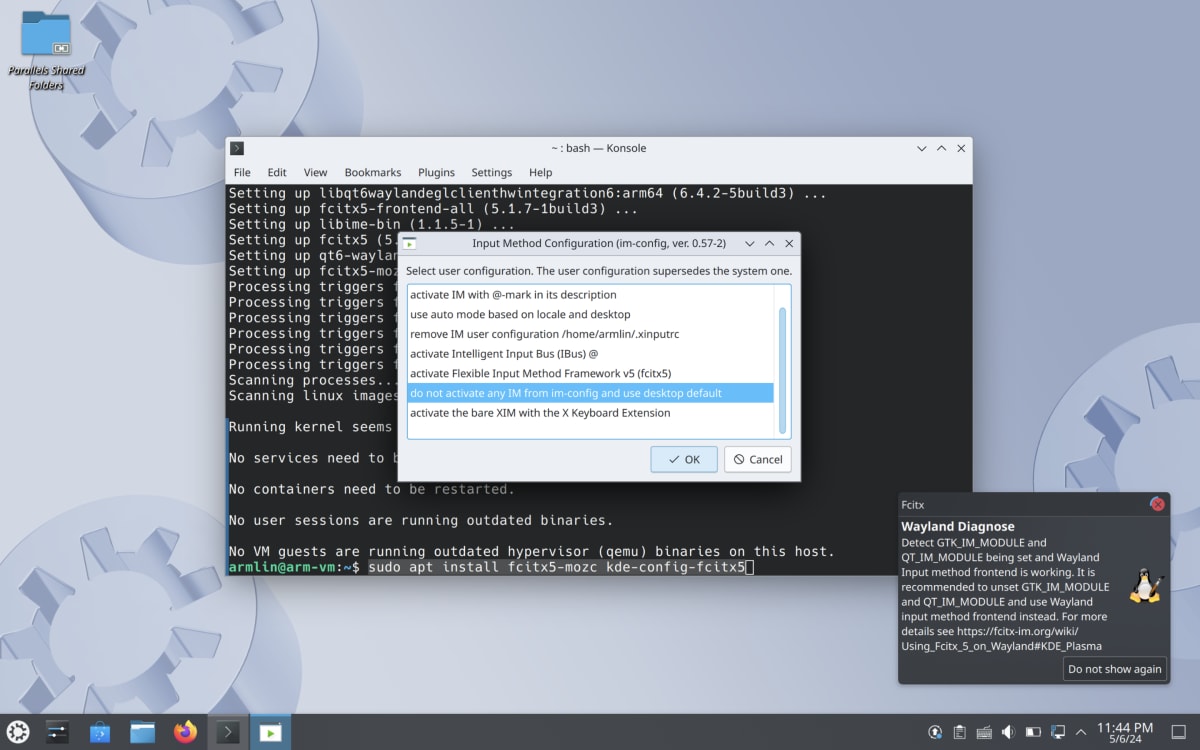The height and width of the screenshot is (750, 1200).
Task: Click im-config dialog title bar icon
Action: (409, 243)
